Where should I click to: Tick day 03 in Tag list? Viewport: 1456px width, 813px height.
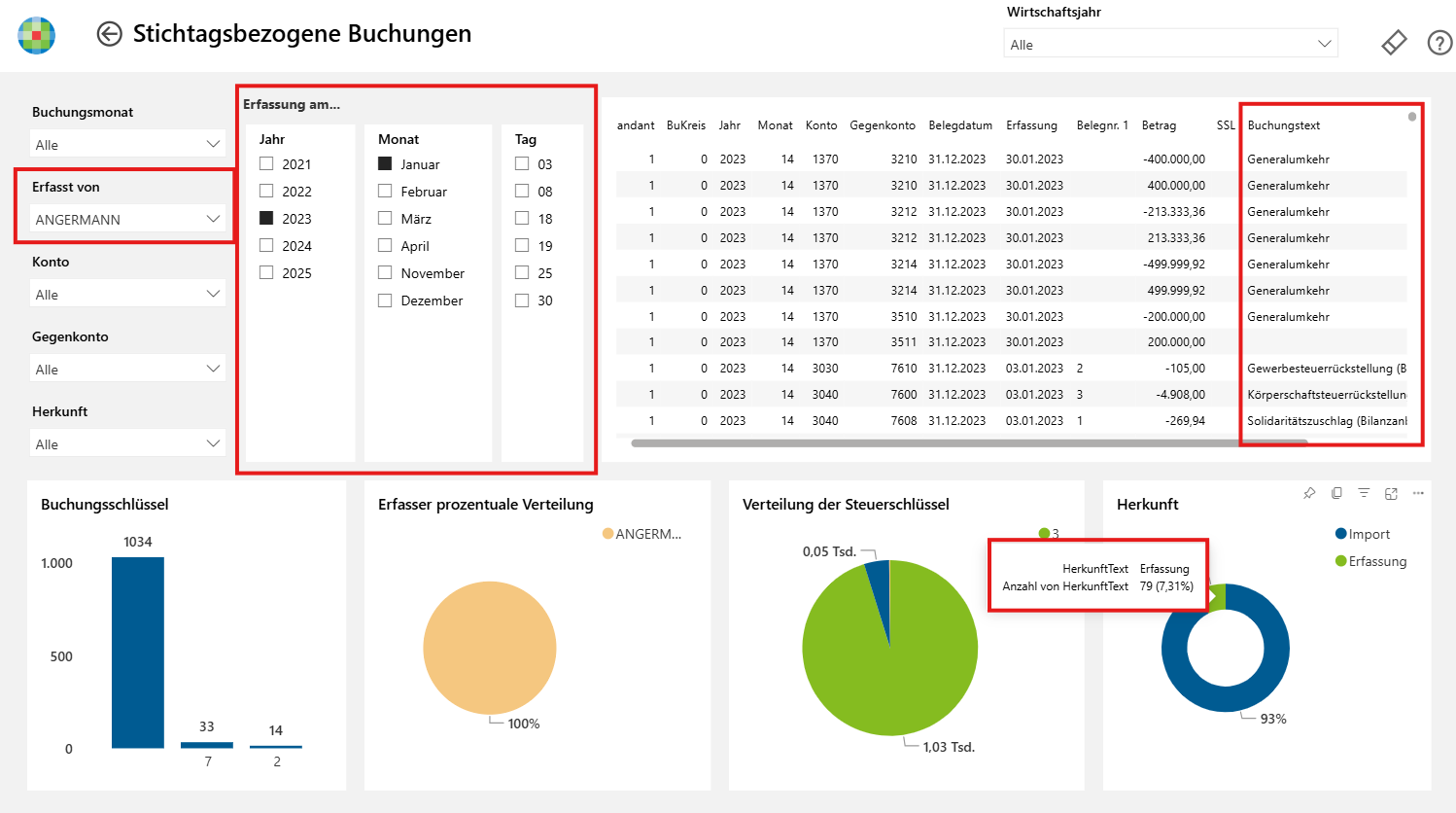[522, 164]
